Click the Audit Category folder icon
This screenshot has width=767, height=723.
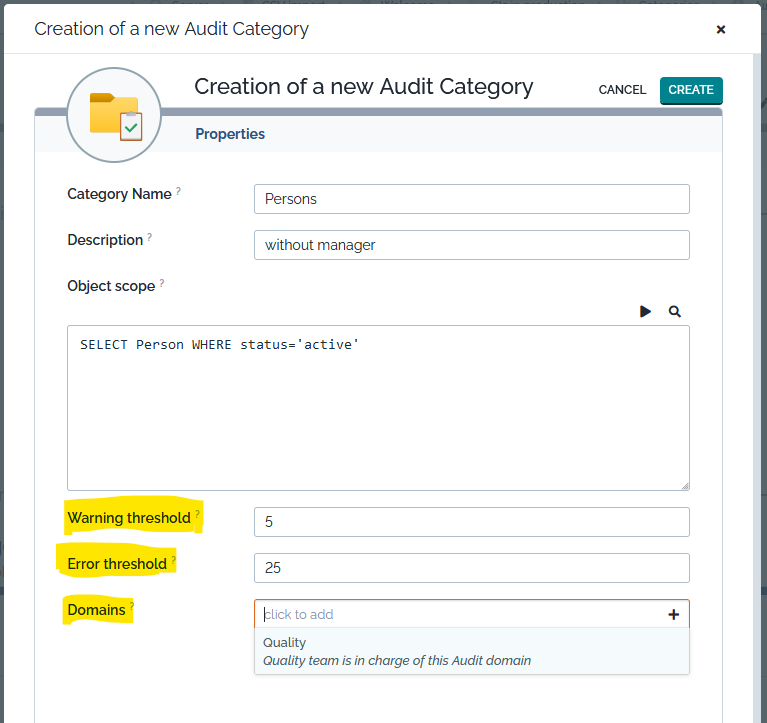tap(115, 116)
